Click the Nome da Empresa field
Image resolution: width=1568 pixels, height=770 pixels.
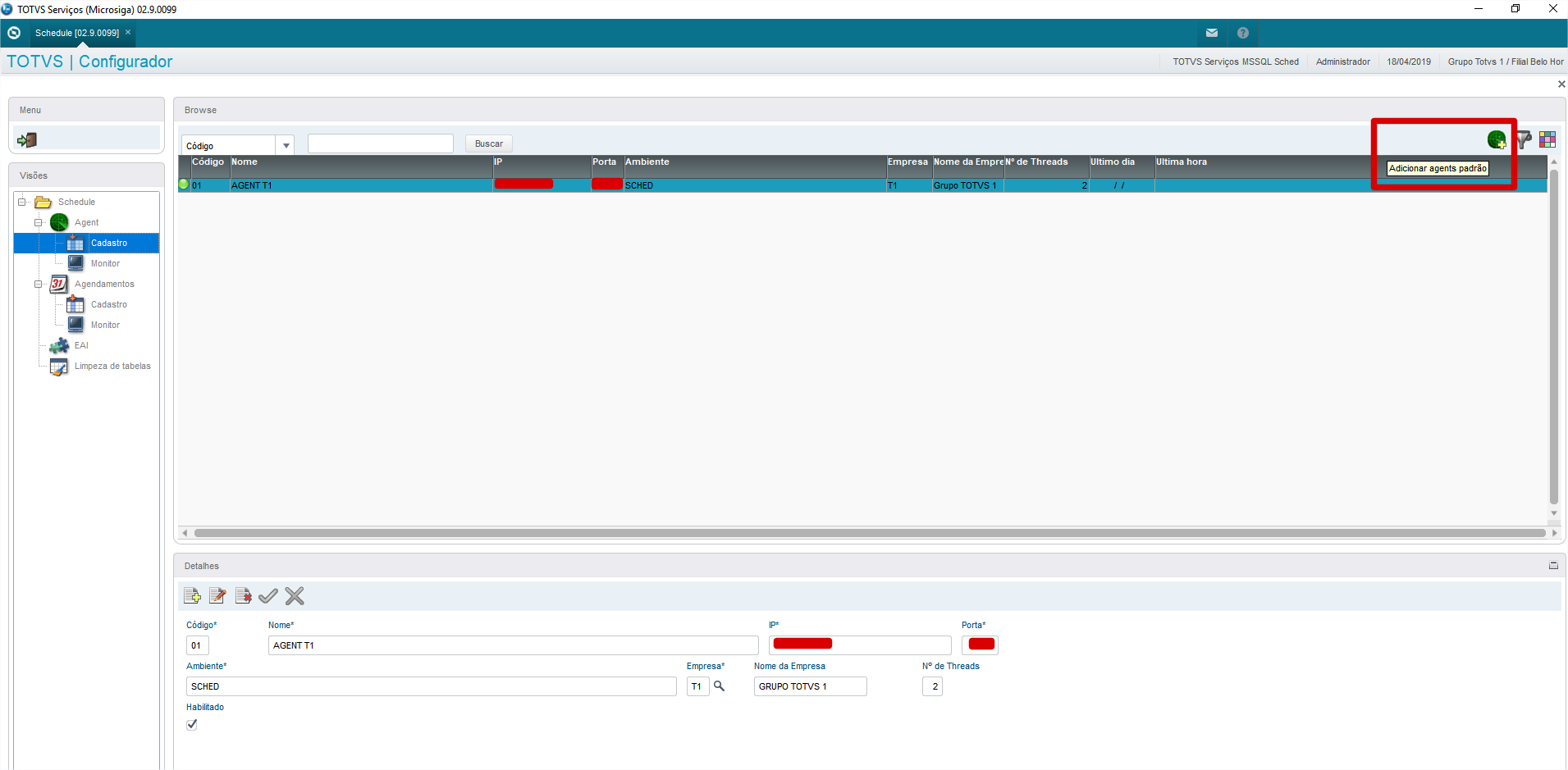point(811,686)
